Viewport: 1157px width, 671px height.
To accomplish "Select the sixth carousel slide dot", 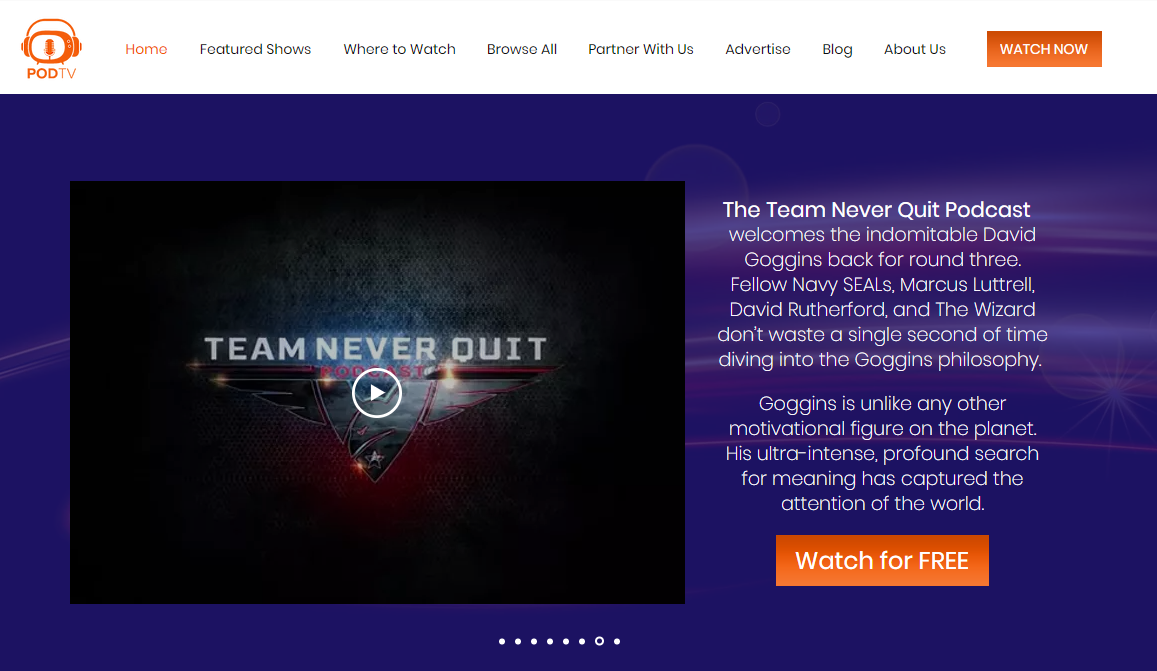I will [582, 641].
